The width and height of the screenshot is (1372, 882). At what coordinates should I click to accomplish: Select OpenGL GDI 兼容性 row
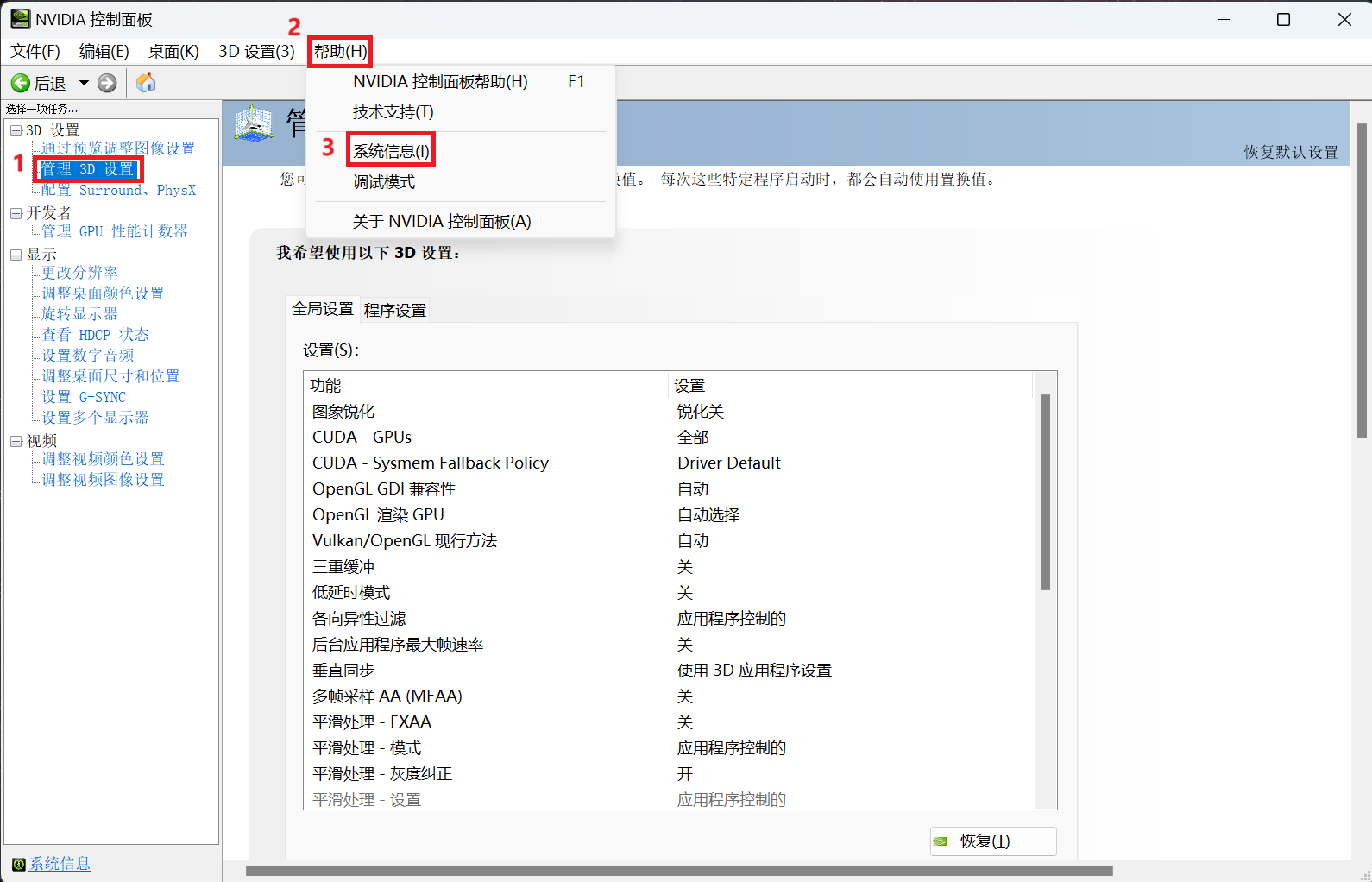click(669, 489)
